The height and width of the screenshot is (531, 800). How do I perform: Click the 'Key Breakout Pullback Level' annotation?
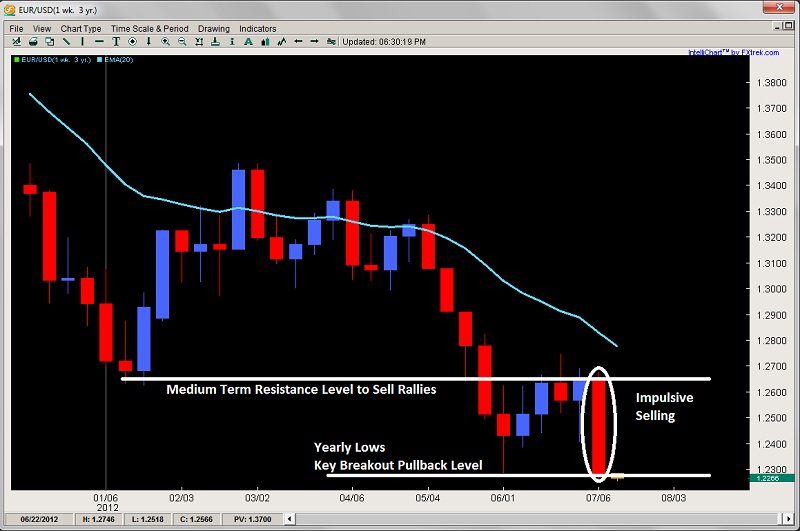398,465
